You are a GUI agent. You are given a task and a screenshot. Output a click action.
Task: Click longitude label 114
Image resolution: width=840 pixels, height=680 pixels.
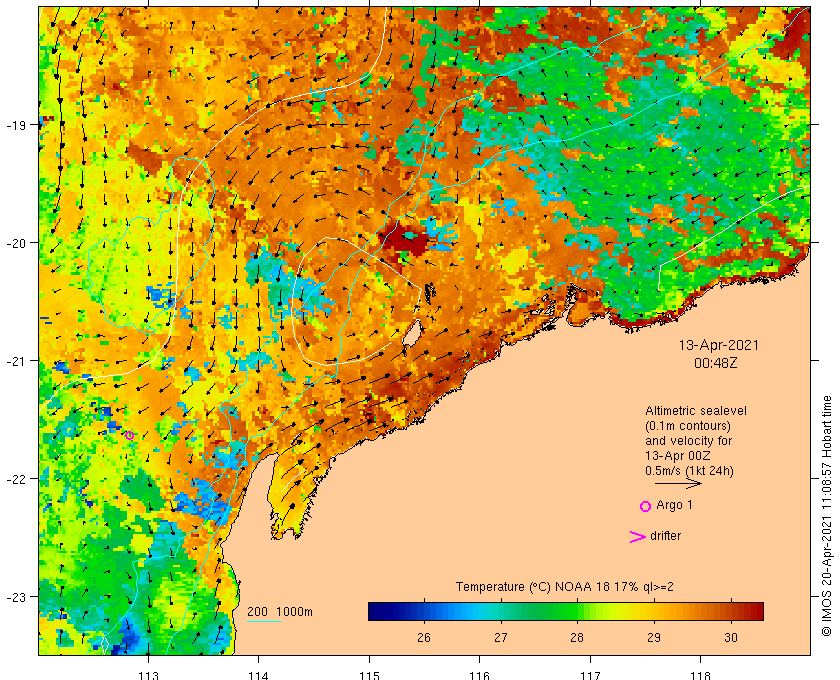[259, 675]
